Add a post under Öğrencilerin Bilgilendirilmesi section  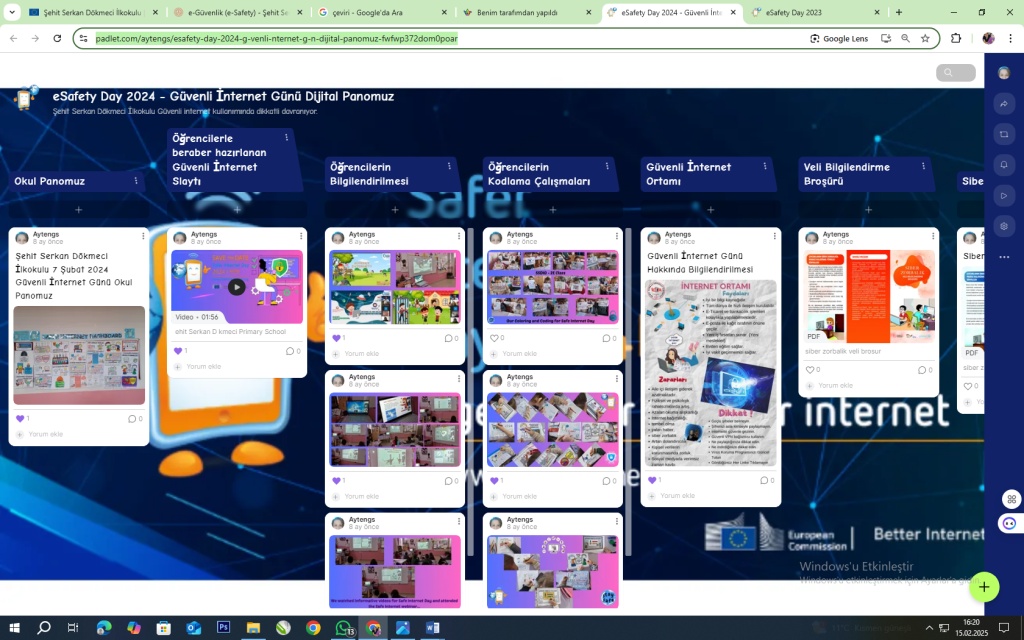[395, 210]
